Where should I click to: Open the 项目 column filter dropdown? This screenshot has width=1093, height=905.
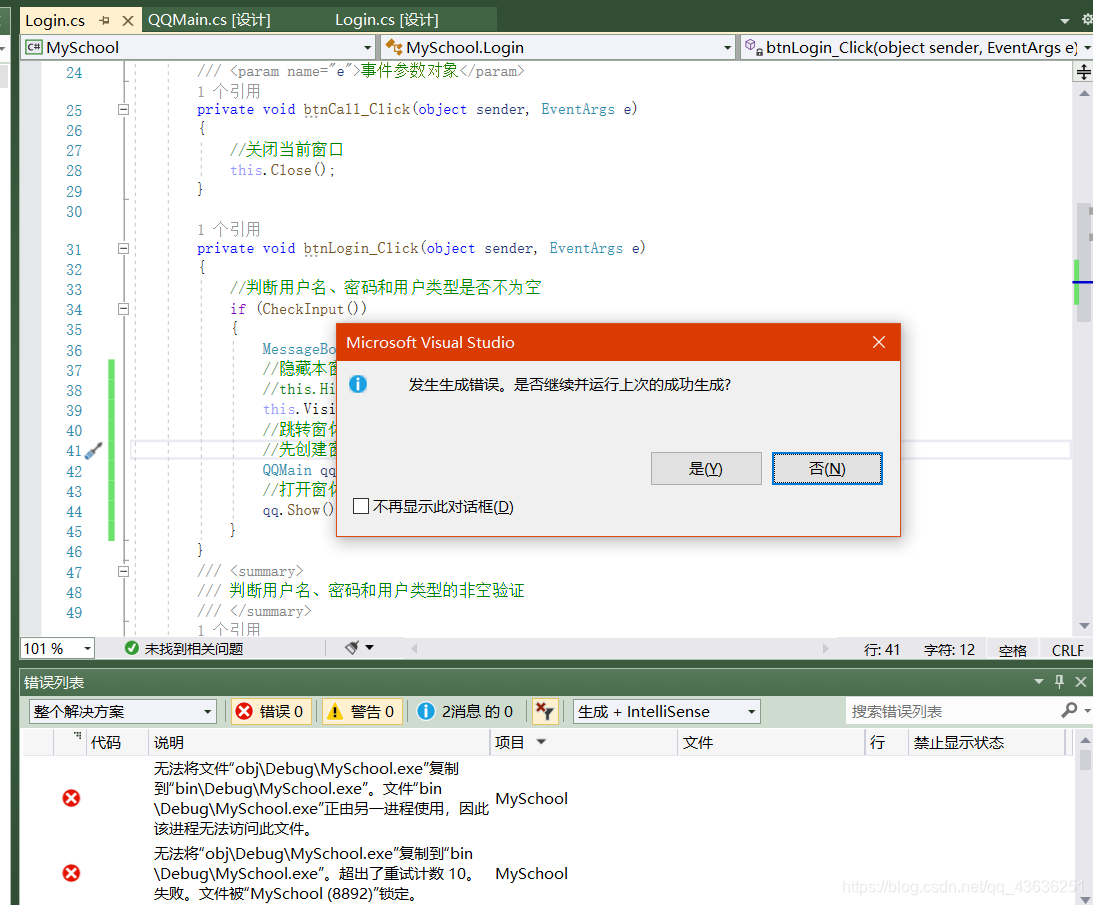pyautogui.click(x=541, y=742)
